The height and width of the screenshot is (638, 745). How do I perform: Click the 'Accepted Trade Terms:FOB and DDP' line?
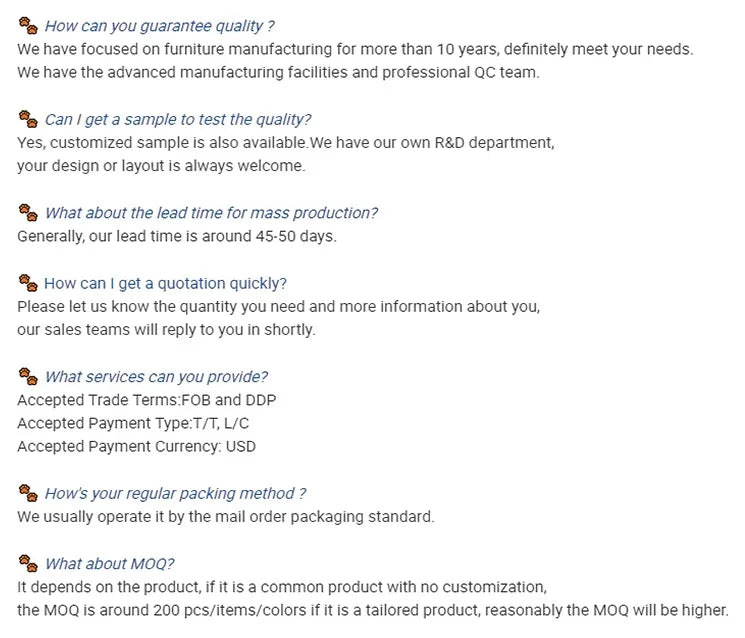[x=147, y=400]
